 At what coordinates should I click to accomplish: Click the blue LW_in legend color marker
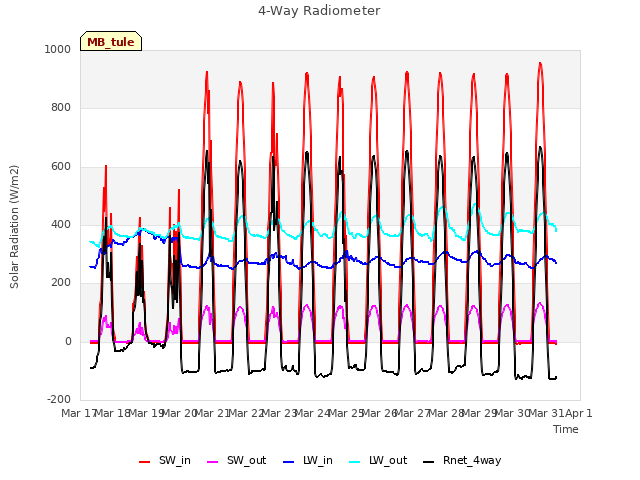(289, 462)
